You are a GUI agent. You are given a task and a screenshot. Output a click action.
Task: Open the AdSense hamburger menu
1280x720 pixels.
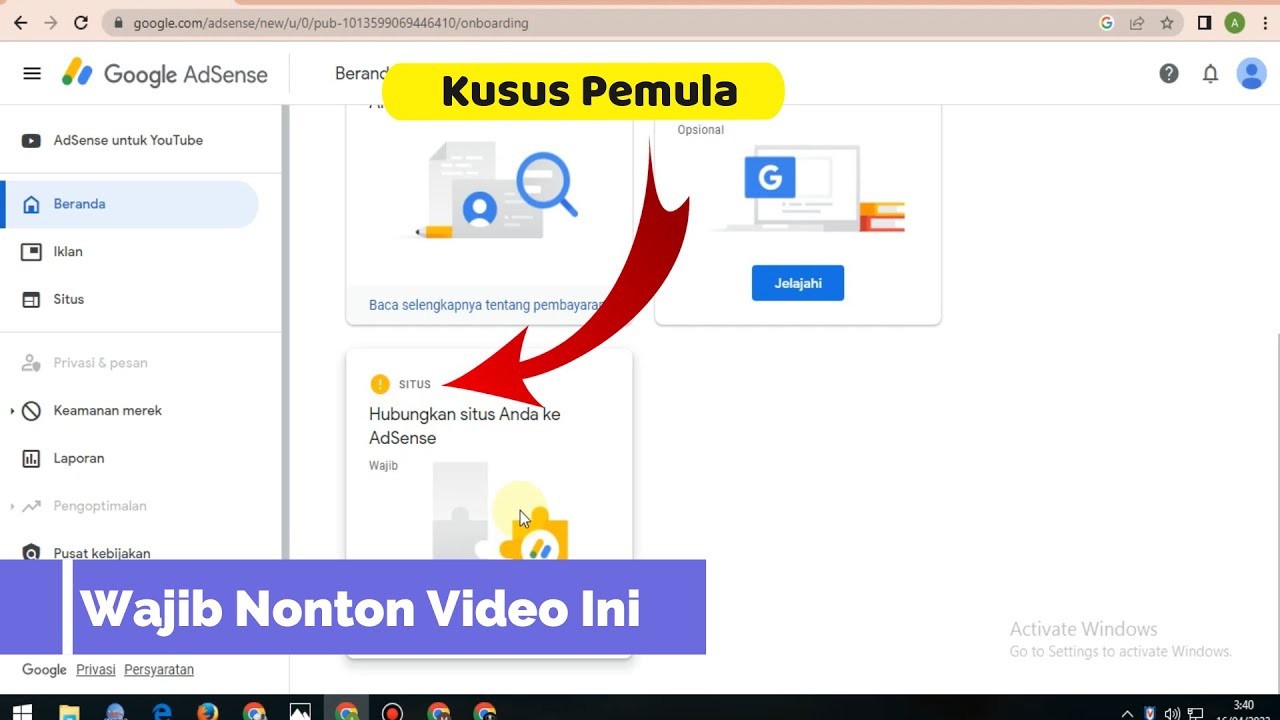32,74
